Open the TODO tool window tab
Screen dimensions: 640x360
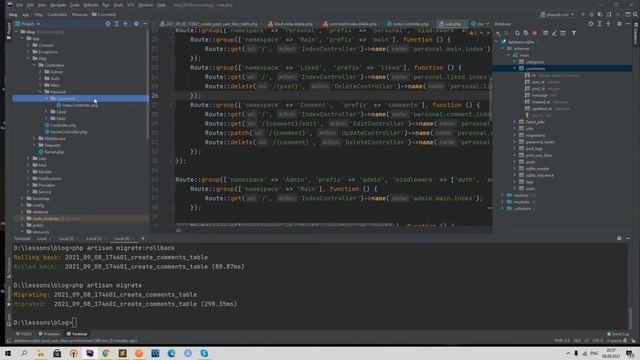tap(24, 334)
